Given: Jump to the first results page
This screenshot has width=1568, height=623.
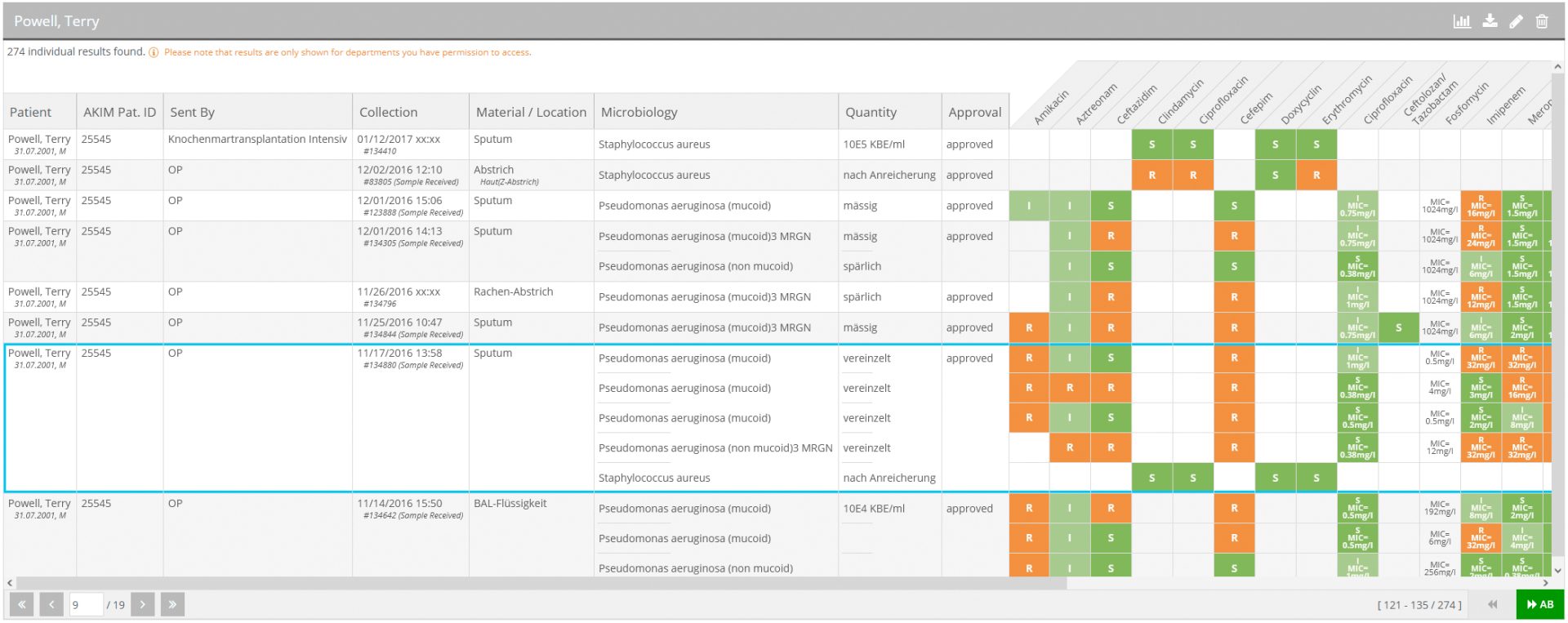Looking at the screenshot, I should coord(21,604).
